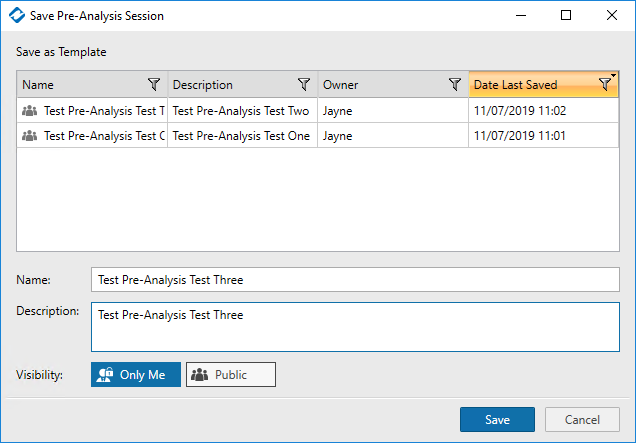
Task: Minimize the Save Pre-Analysis Session window
Action: coord(521,15)
